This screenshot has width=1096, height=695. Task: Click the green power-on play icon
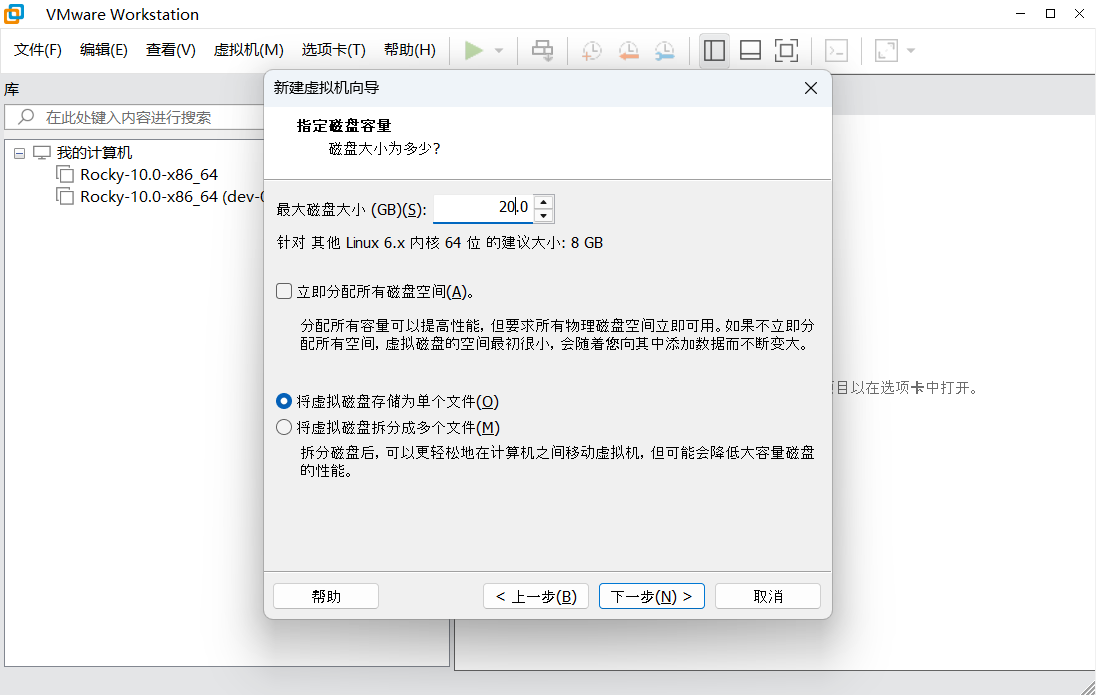pos(473,50)
